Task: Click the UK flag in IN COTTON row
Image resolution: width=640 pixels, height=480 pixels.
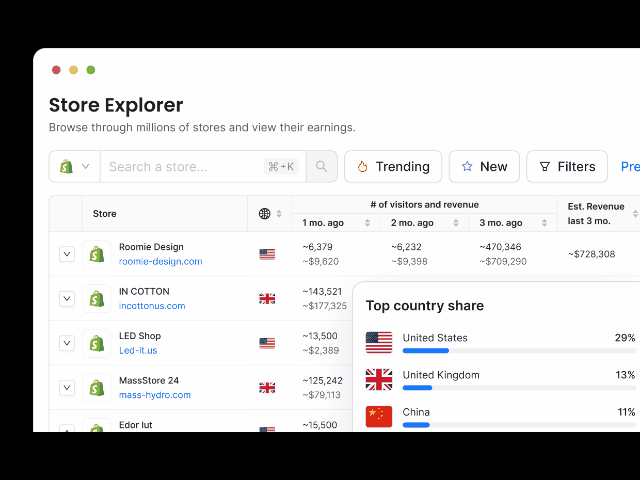Action: [267, 298]
